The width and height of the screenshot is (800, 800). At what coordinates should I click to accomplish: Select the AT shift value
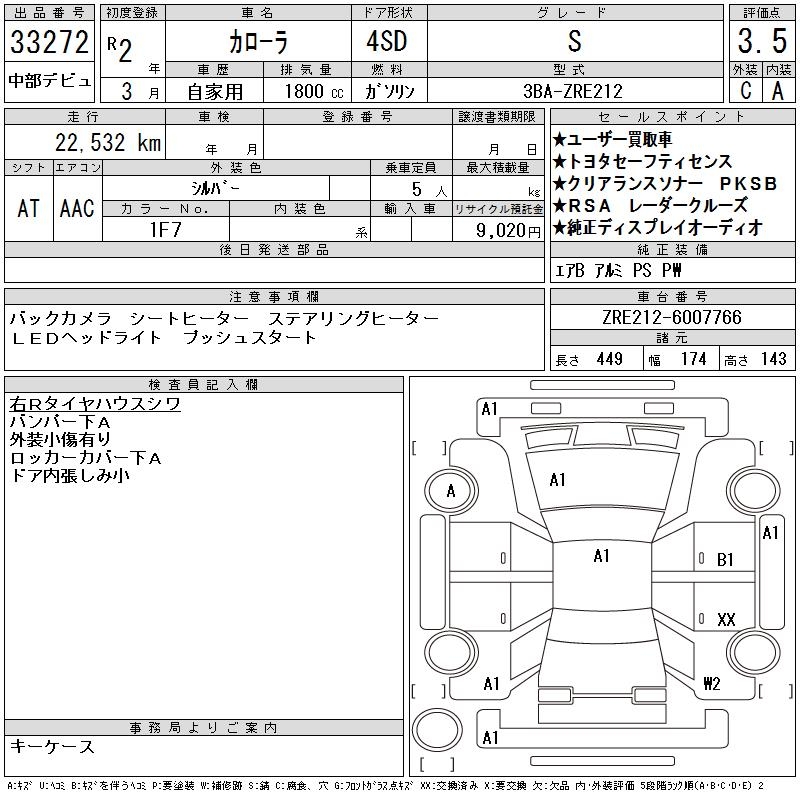pyautogui.click(x=29, y=208)
